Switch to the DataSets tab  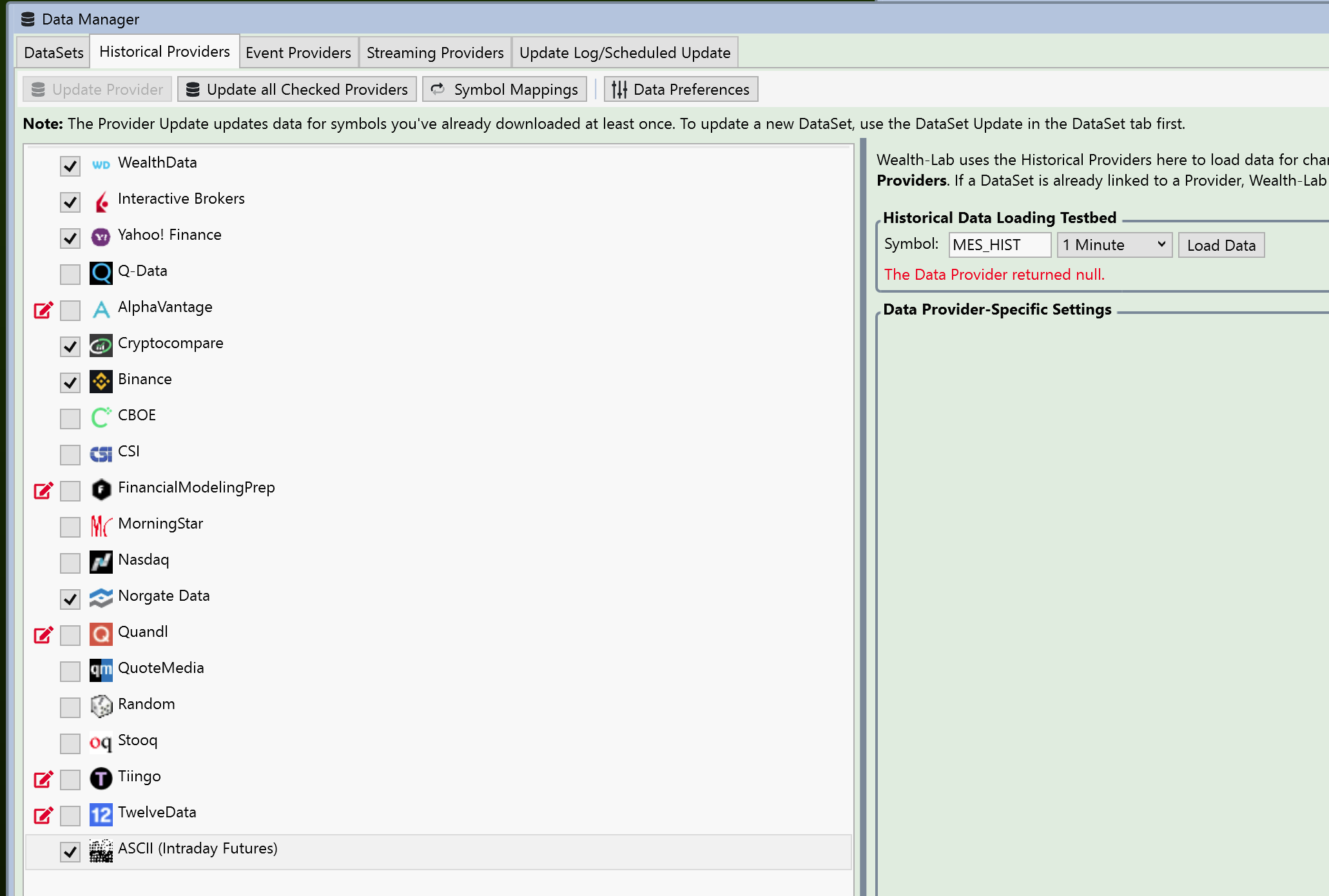(x=53, y=52)
